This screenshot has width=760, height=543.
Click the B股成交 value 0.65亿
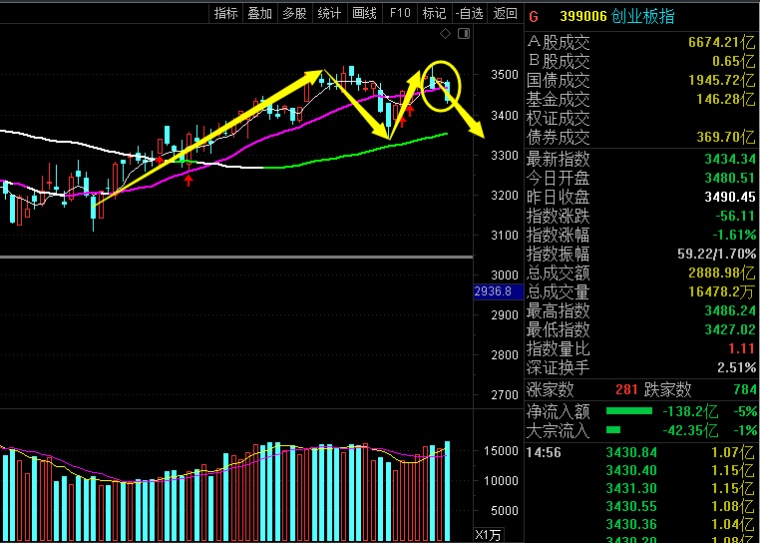(x=733, y=61)
